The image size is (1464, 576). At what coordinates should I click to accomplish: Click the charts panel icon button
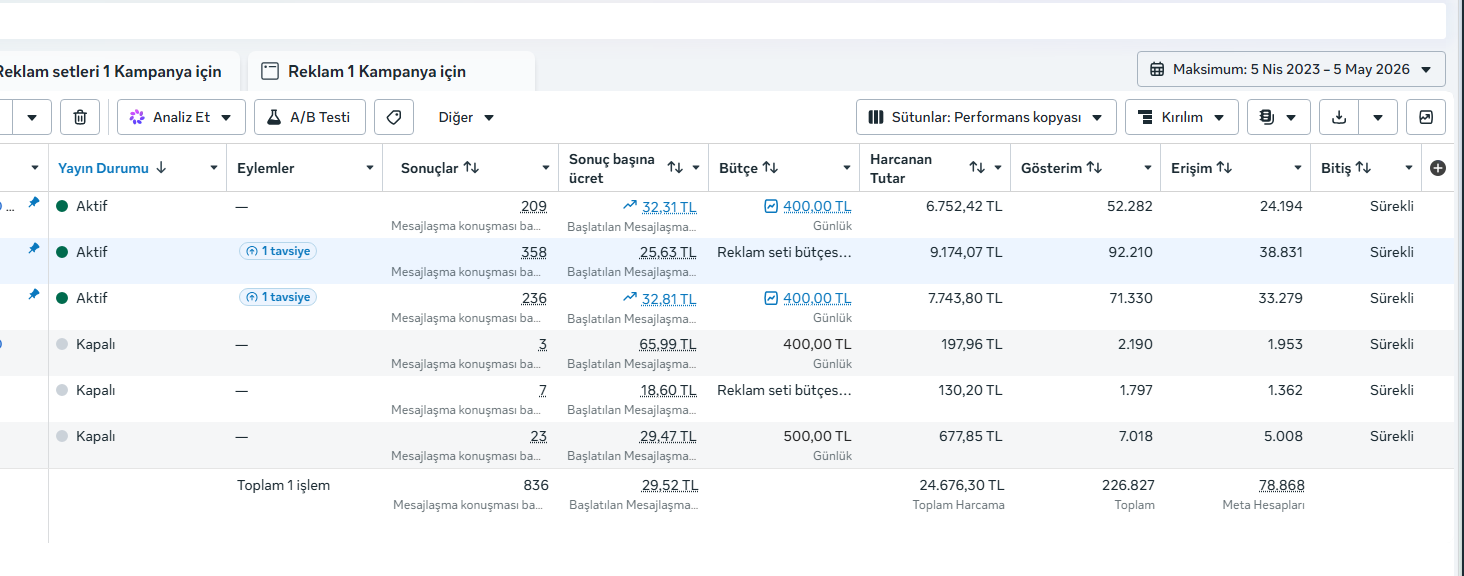[1426, 117]
